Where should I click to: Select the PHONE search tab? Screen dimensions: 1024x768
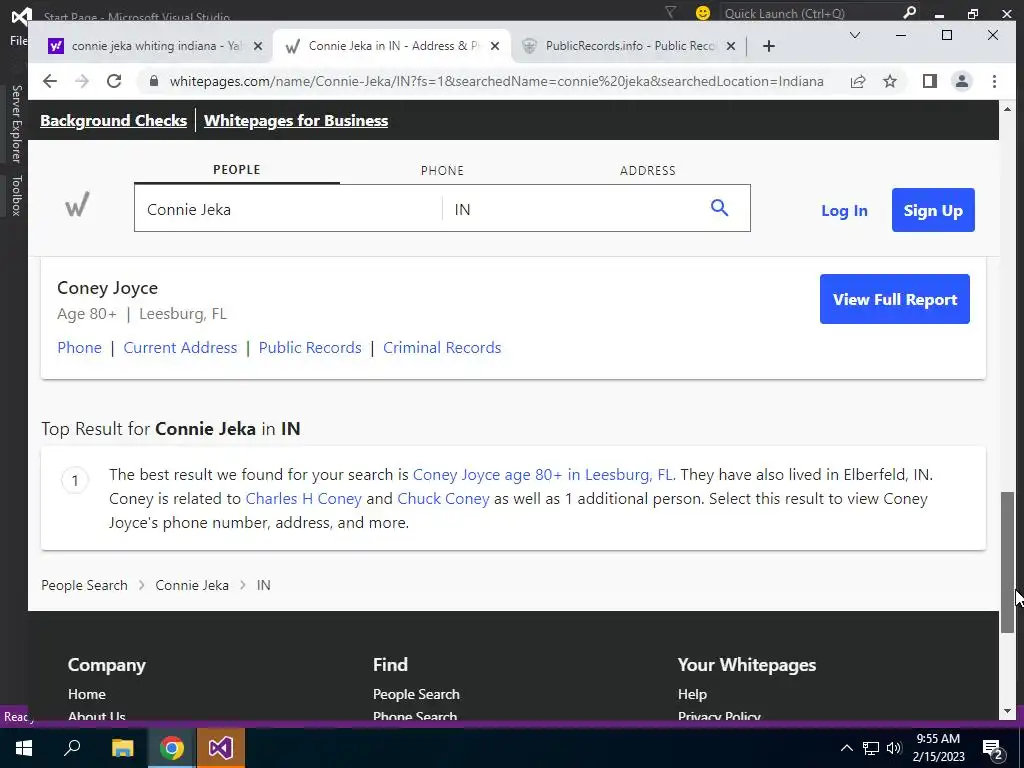442,170
